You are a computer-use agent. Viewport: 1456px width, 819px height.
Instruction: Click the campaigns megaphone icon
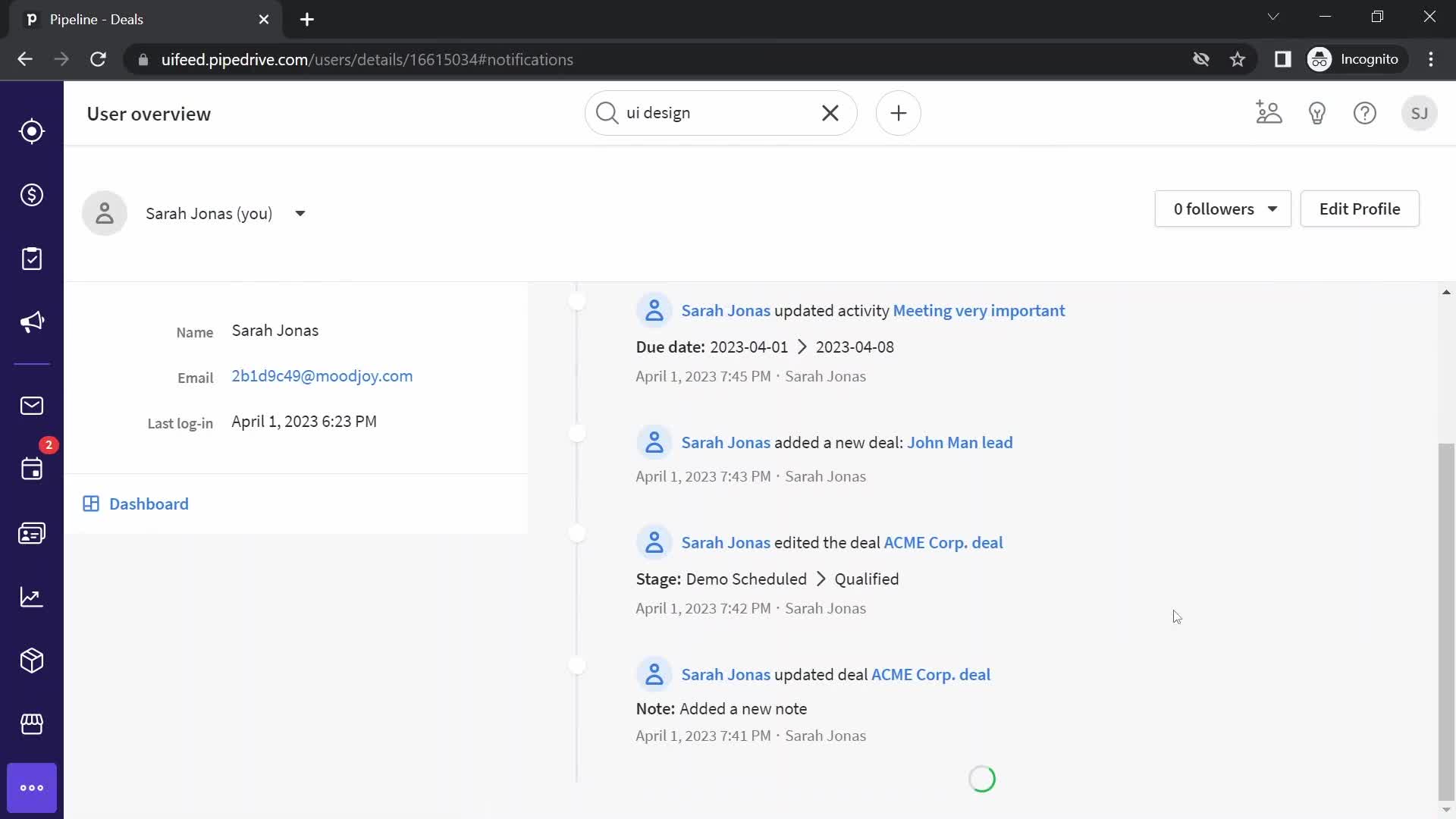pos(32,322)
